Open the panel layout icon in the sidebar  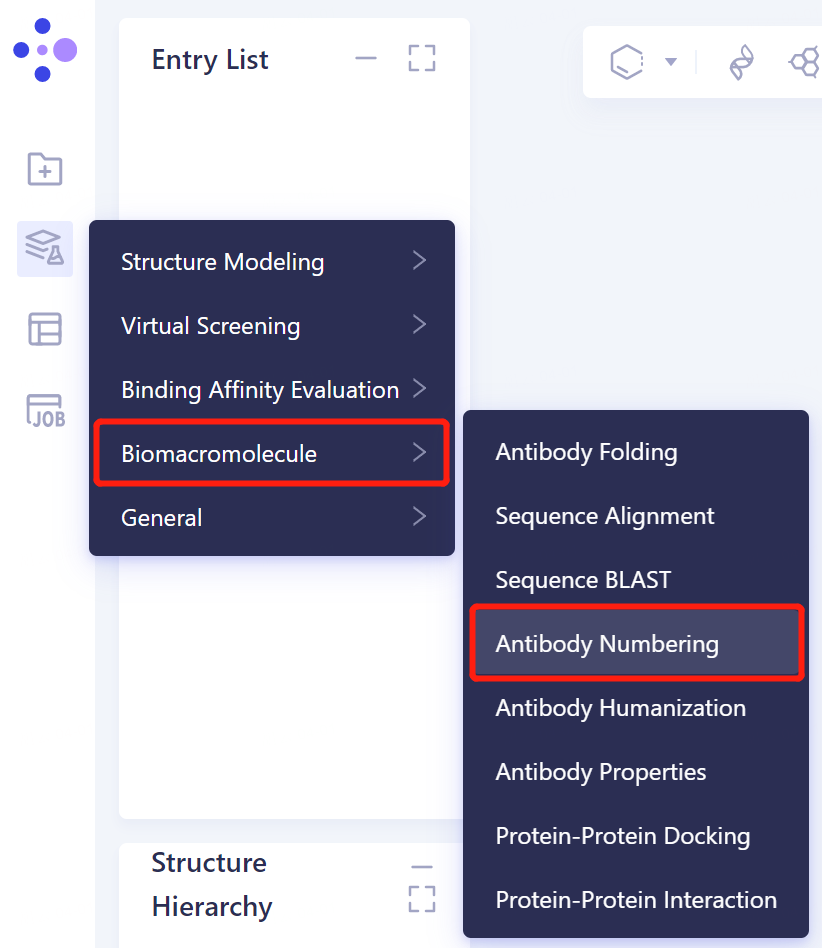44,330
